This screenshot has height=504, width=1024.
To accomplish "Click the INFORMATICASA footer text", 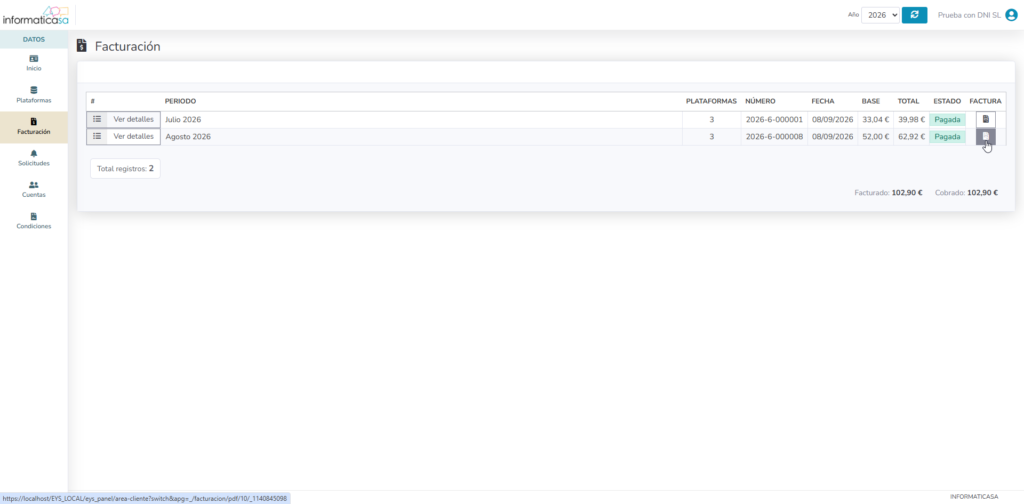I will tap(974, 497).
